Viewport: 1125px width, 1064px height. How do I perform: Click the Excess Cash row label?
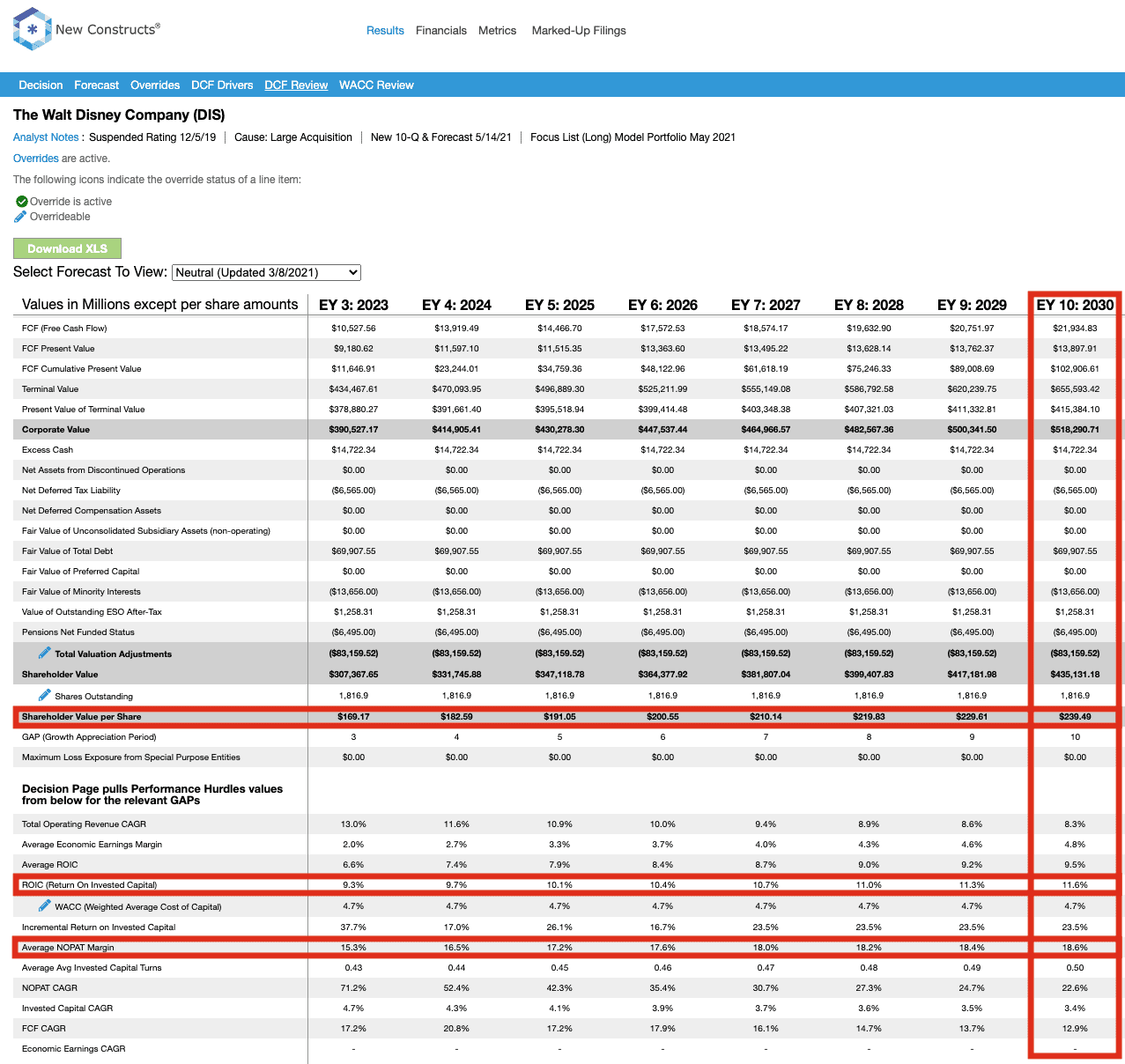pos(48,450)
